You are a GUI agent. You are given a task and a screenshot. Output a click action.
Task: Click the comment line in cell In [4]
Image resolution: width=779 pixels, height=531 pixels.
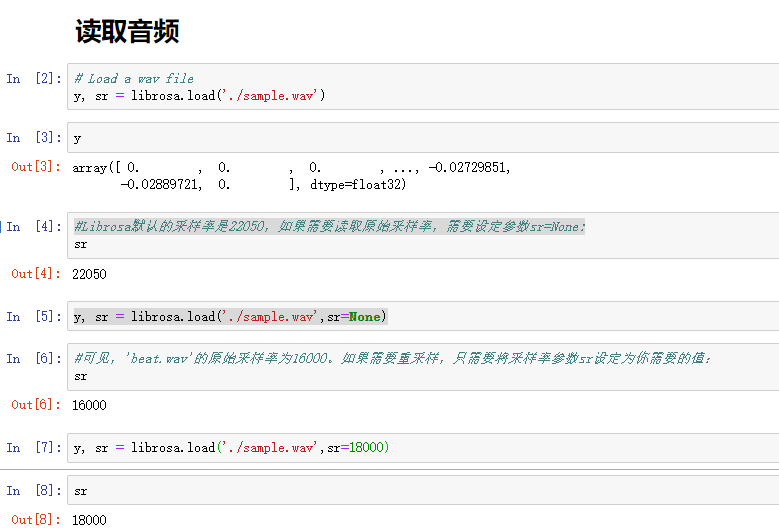tap(329, 226)
